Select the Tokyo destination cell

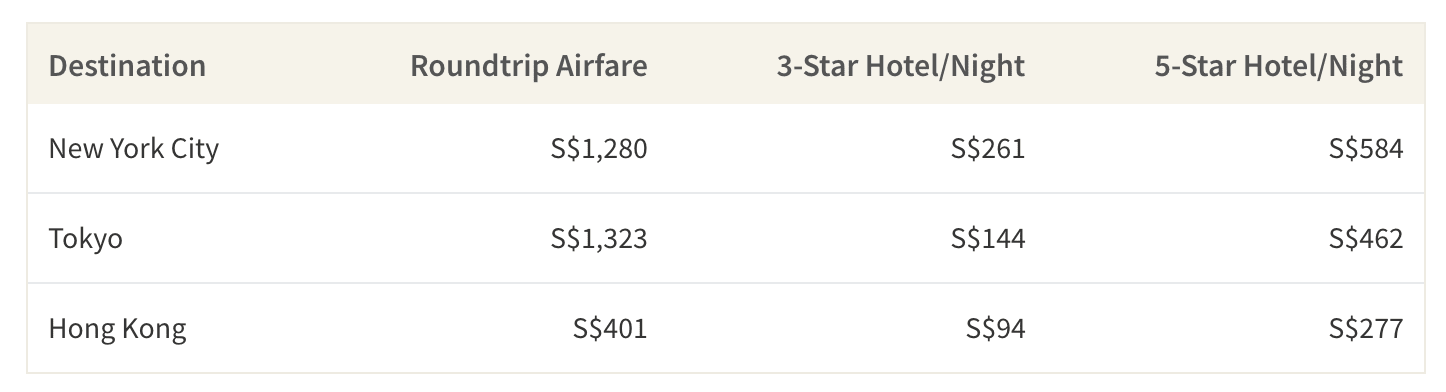pos(86,239)
